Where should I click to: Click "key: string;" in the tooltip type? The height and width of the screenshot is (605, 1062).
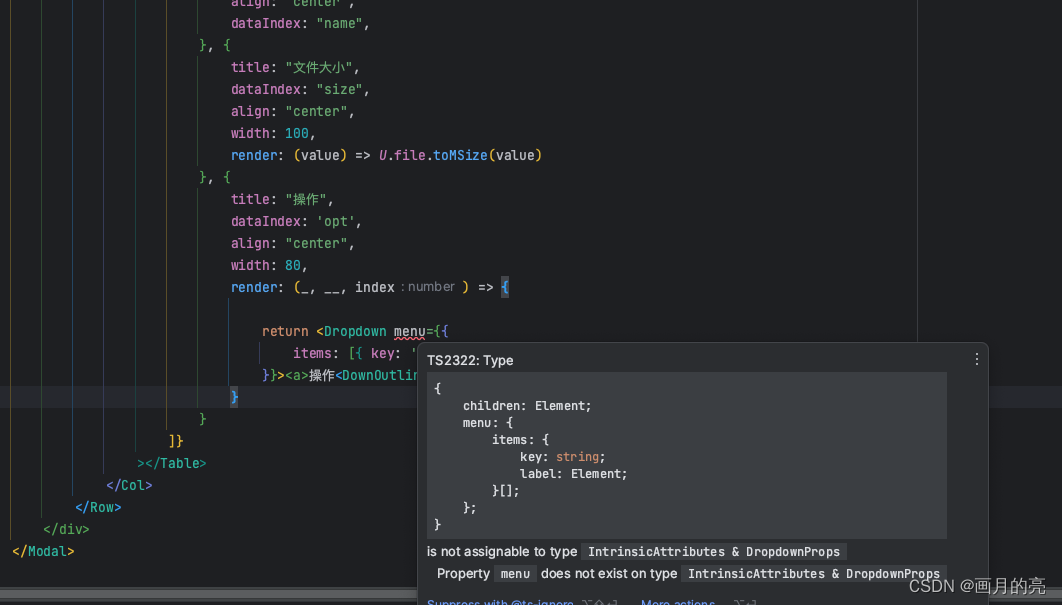click(563, 457)
